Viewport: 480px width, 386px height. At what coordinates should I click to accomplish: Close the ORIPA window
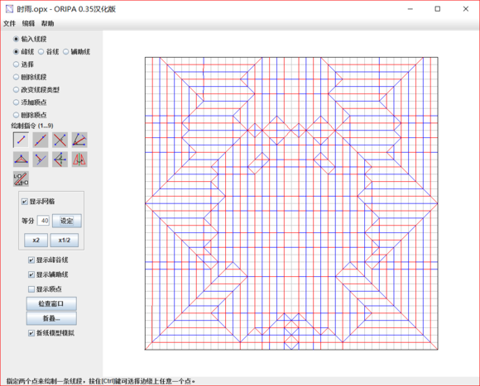(466, 9)
